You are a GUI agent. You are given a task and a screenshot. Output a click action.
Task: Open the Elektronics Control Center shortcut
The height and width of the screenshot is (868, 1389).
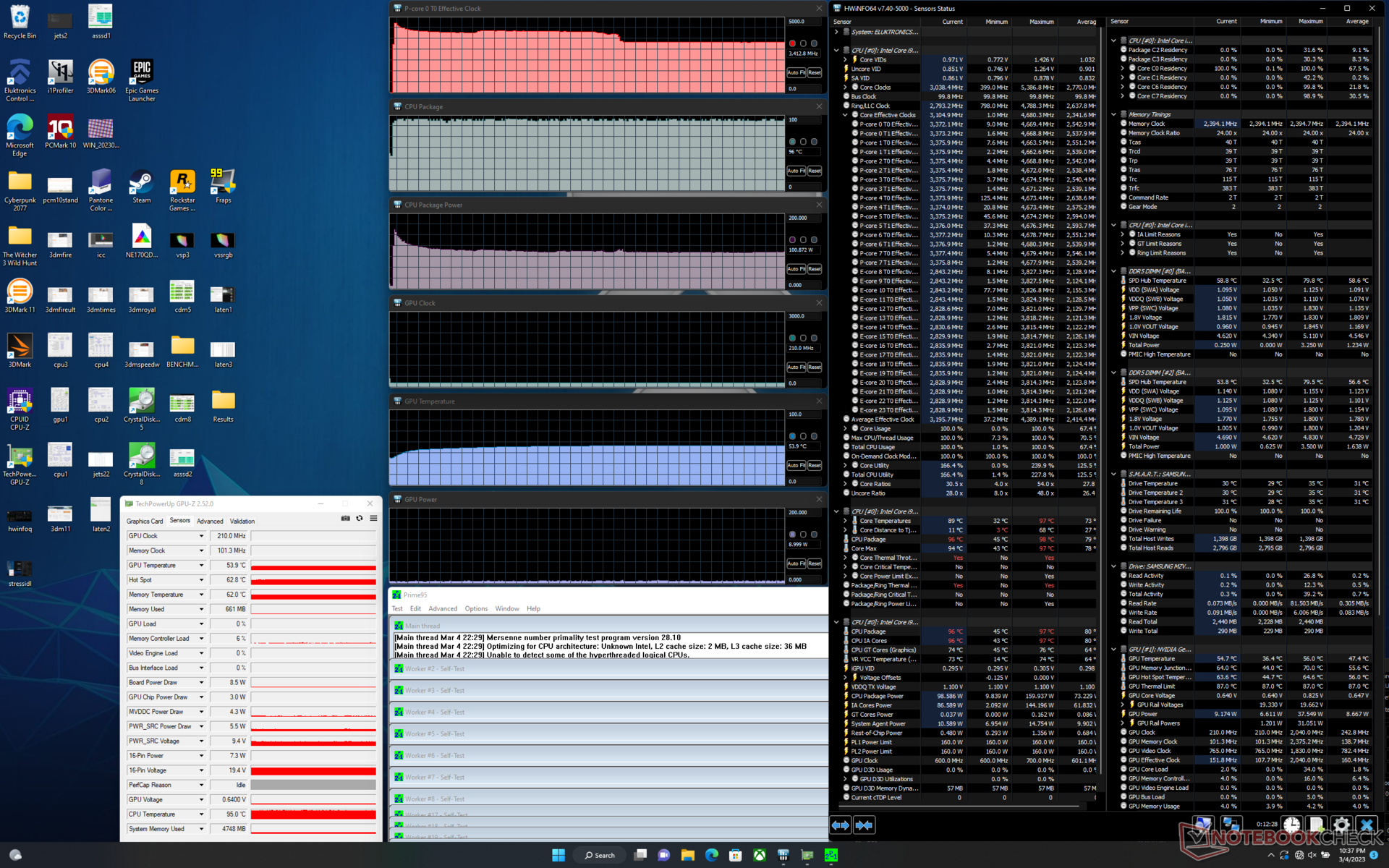20,80
